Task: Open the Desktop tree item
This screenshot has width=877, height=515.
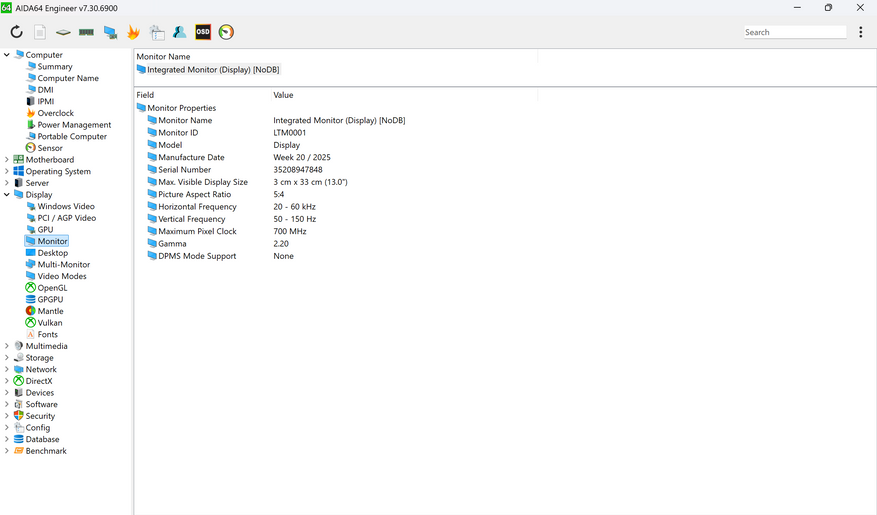Action: pos(53,253)
